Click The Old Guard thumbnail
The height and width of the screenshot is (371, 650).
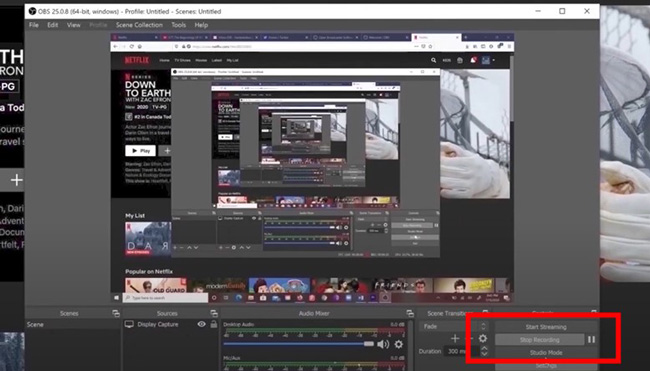[x=156, y=286]
